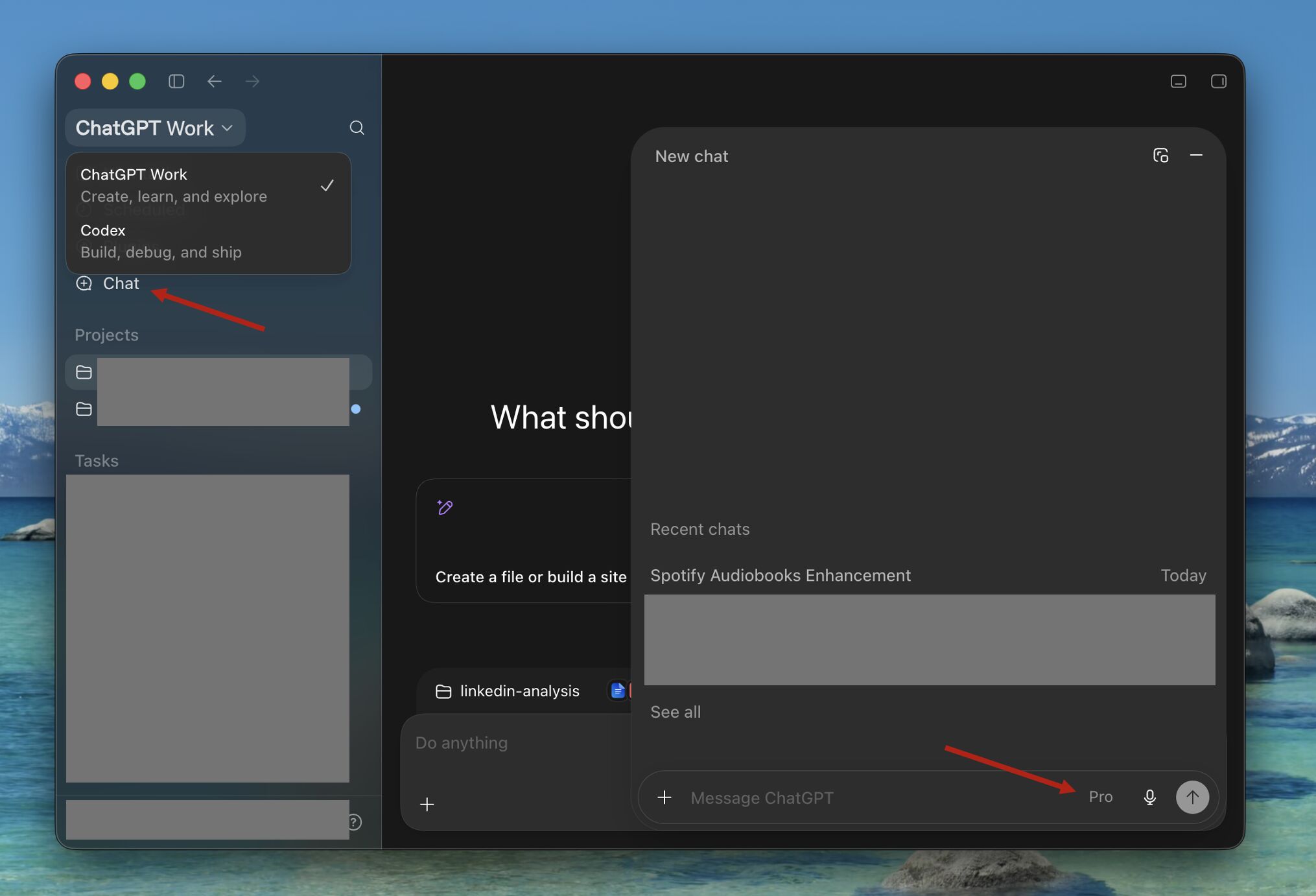
Task: Open the second project folder icon
Action: pyautogui.click(x=84, y=409)
